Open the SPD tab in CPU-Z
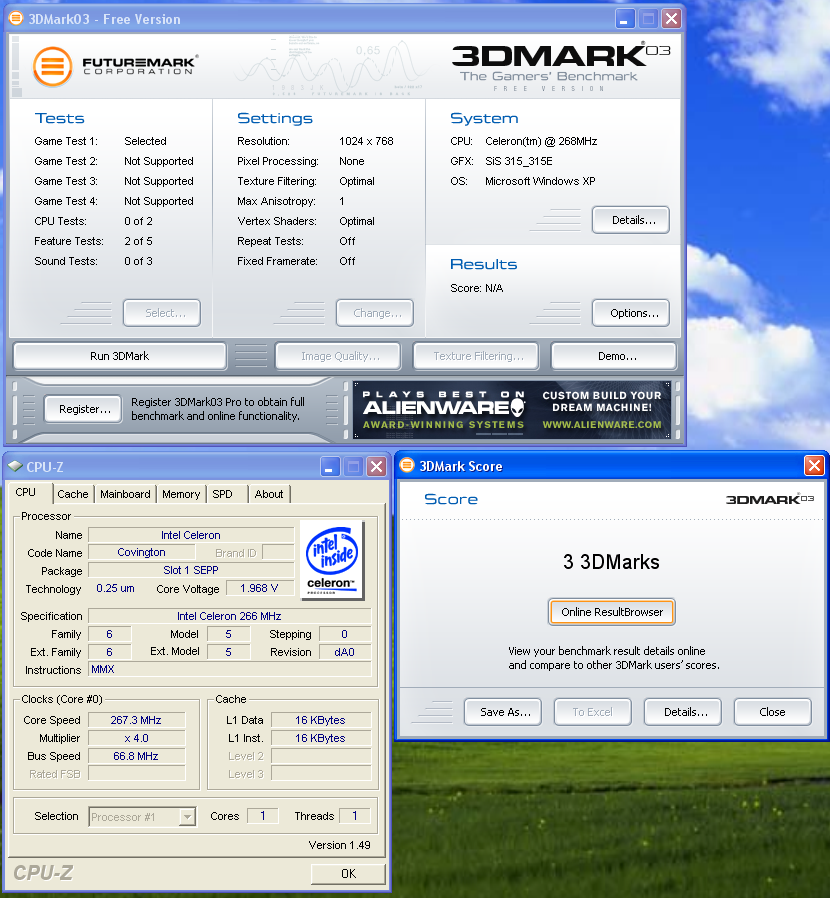 tap(222, 494)
